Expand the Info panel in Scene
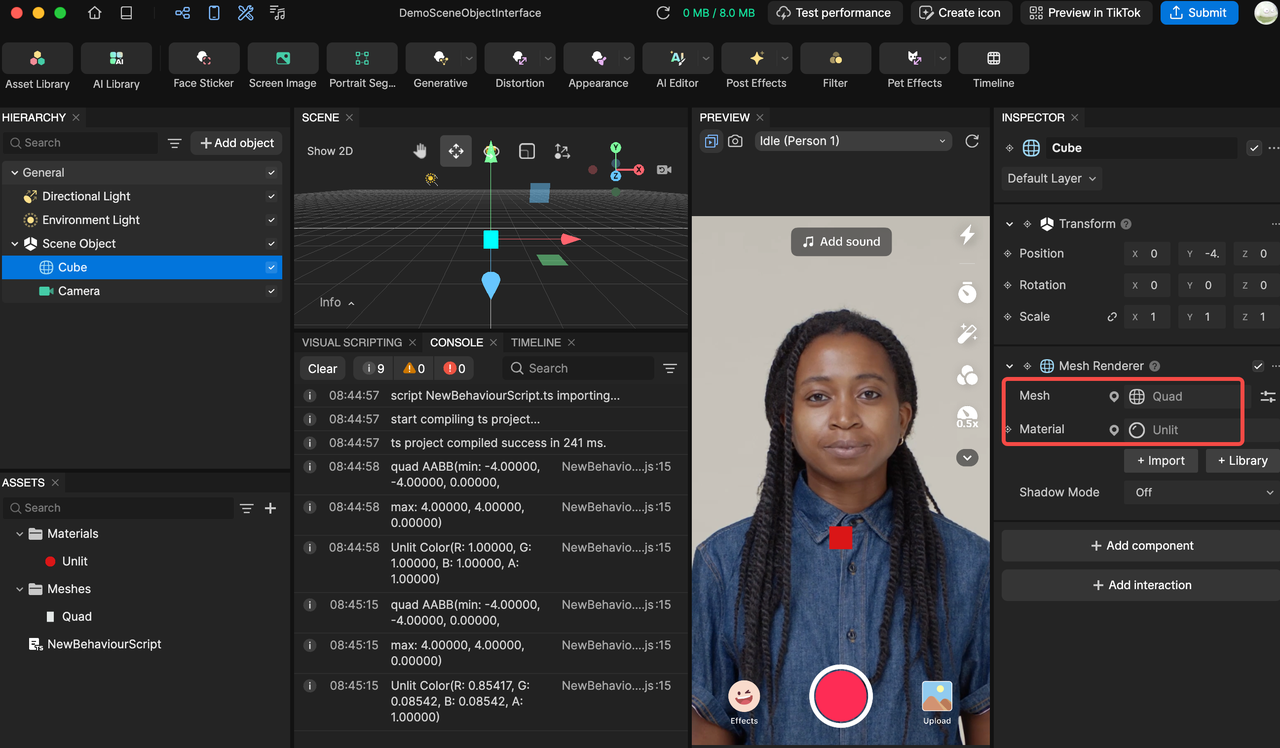Screen dimensions: 1280x748 tap(337, 302)
